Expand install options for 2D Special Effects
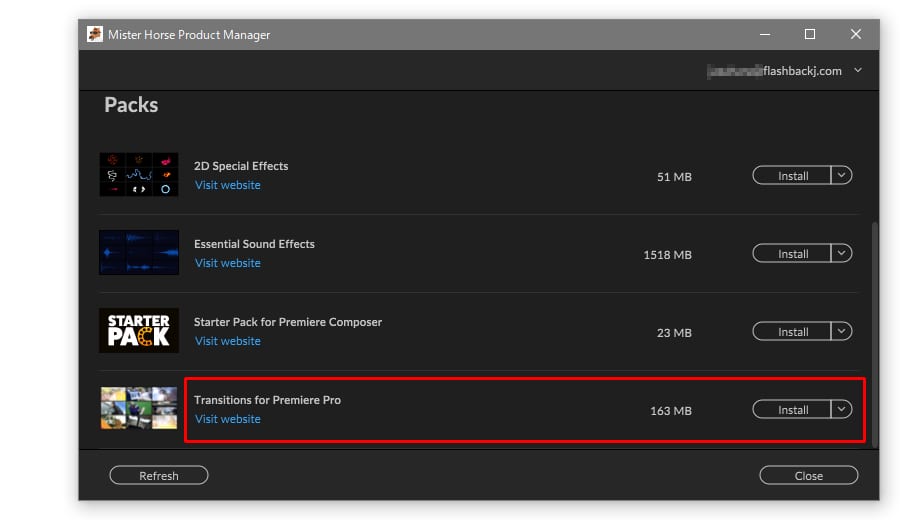Viewport: 924px width, 520px height. point(842,176)
